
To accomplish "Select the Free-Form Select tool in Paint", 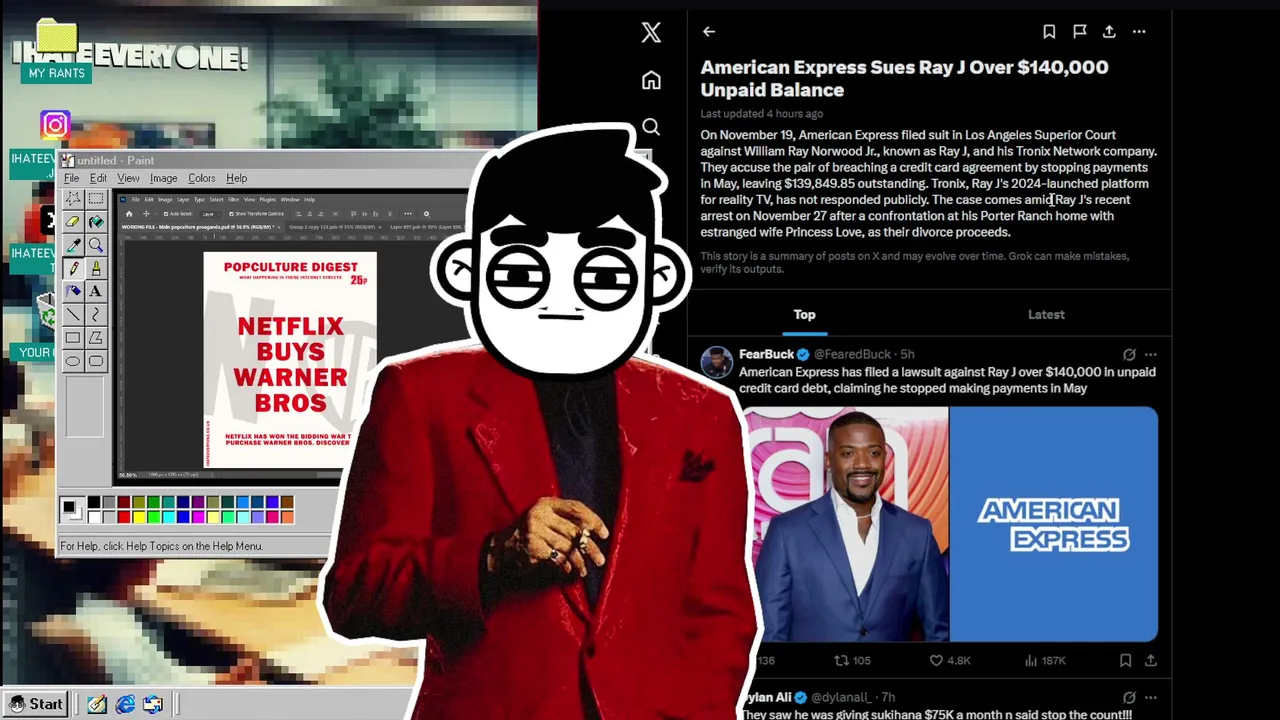I will pos(73,199).
